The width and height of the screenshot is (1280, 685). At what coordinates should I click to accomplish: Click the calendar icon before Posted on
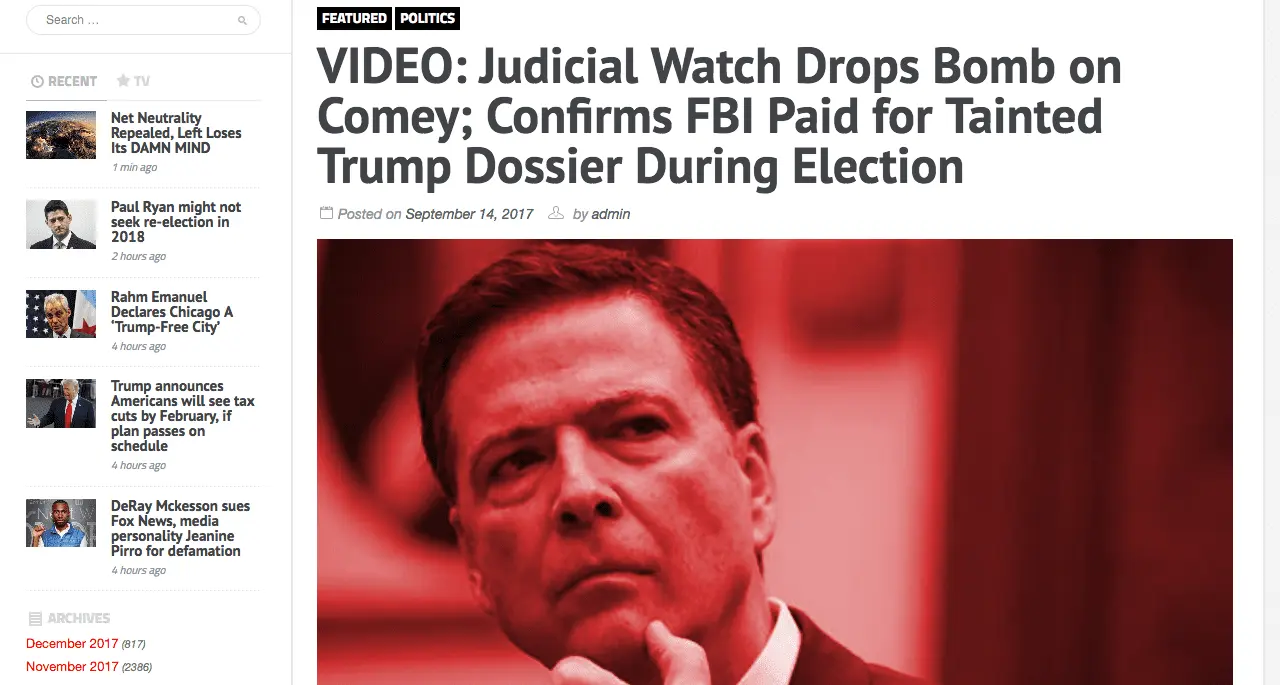tap(326, 213)
